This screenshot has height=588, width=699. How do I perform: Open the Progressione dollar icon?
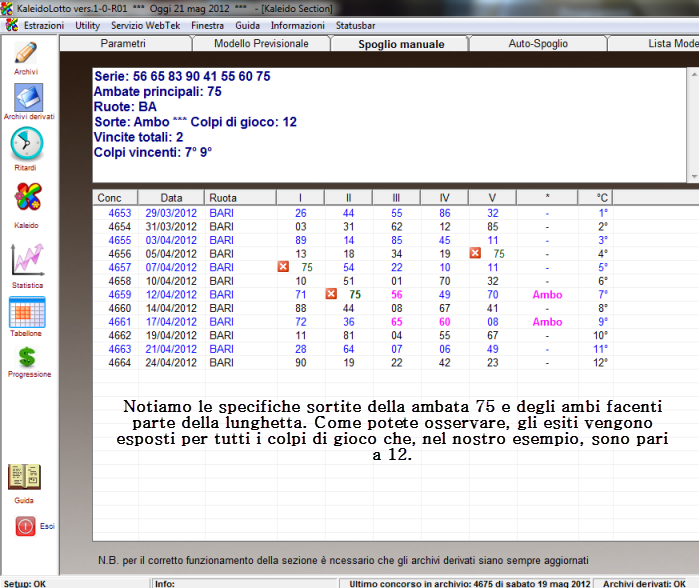point(27,357)
